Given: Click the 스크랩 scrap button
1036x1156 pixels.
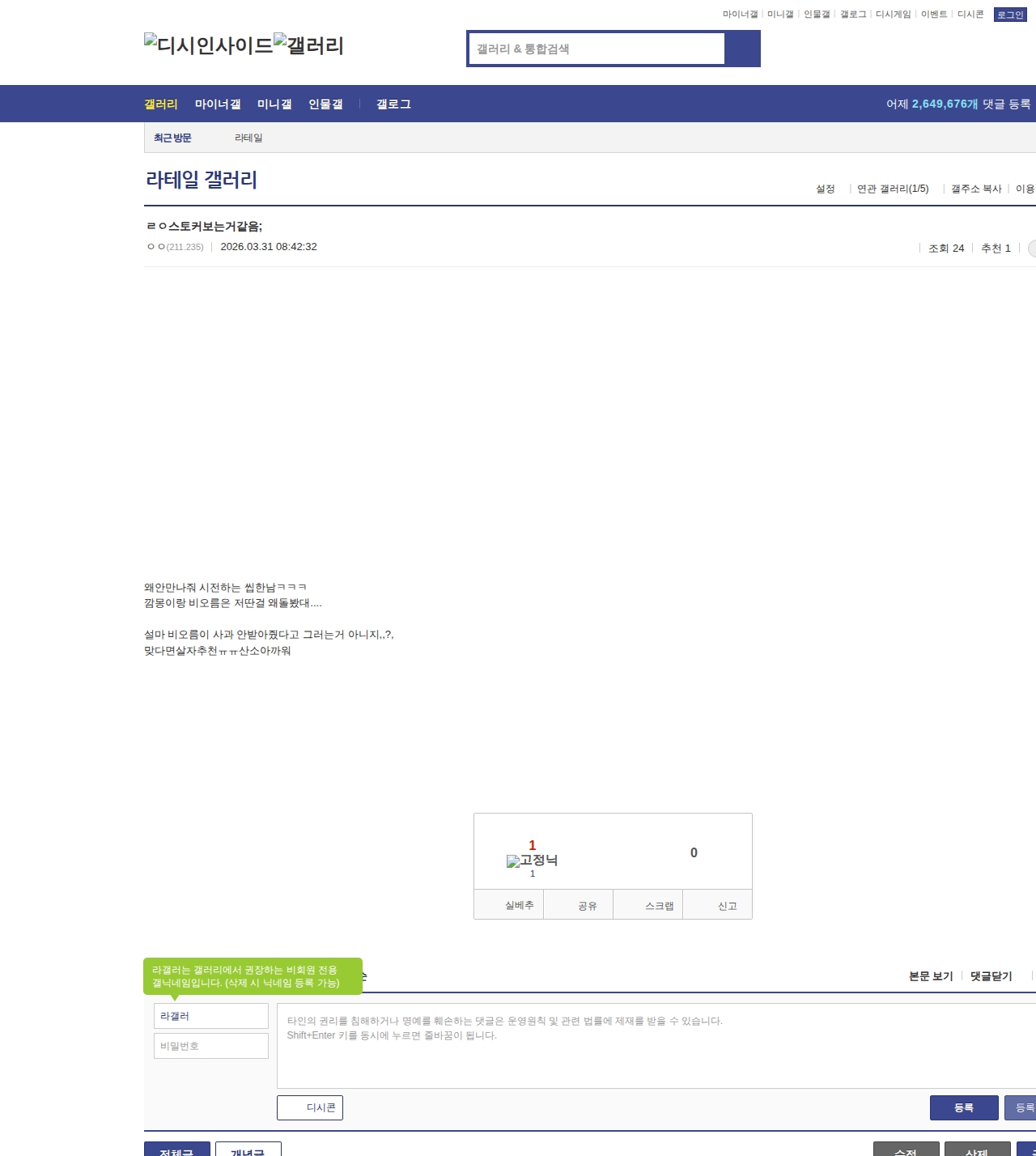Looking at the screenshot, I should coord(648,905).
